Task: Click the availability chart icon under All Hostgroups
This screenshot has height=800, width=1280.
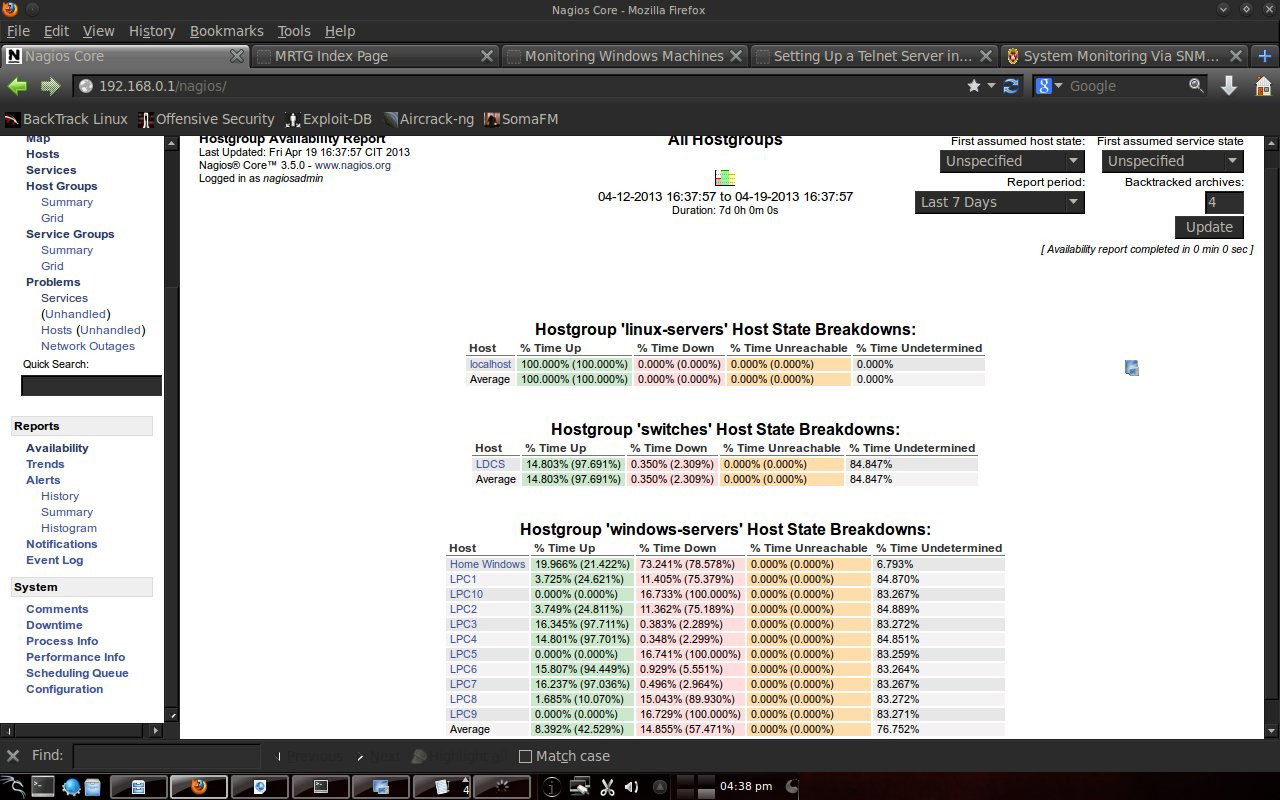Action: 725,178
